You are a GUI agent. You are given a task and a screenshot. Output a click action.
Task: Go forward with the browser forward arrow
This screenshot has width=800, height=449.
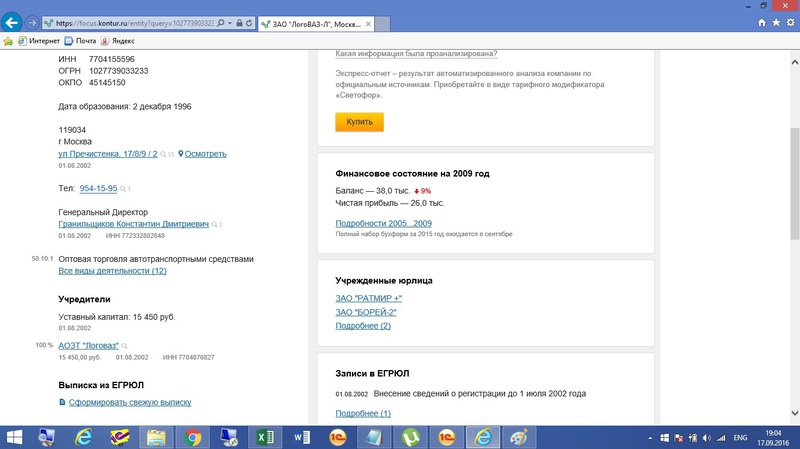tap(32, 23)
